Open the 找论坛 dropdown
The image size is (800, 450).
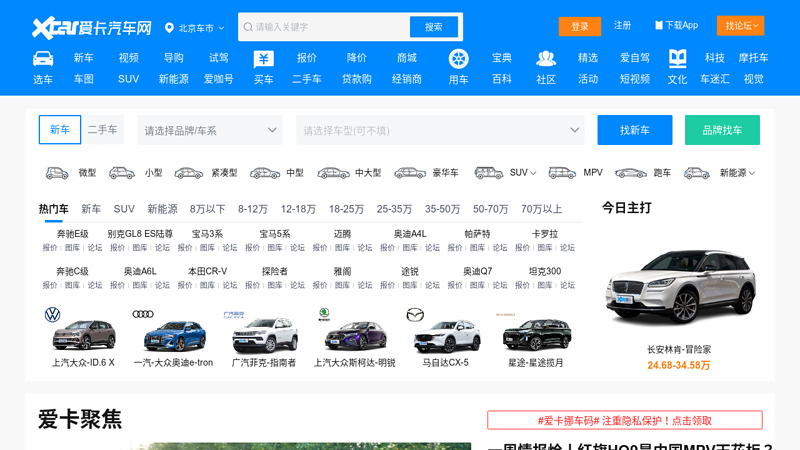[x=740, y=26]
